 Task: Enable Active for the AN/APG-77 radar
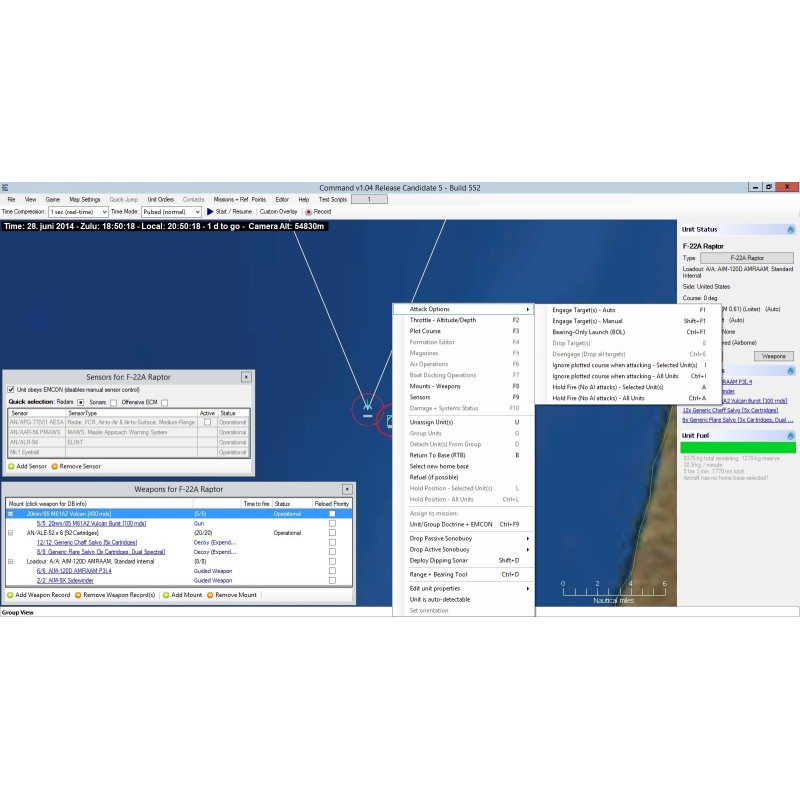point(207,422)
